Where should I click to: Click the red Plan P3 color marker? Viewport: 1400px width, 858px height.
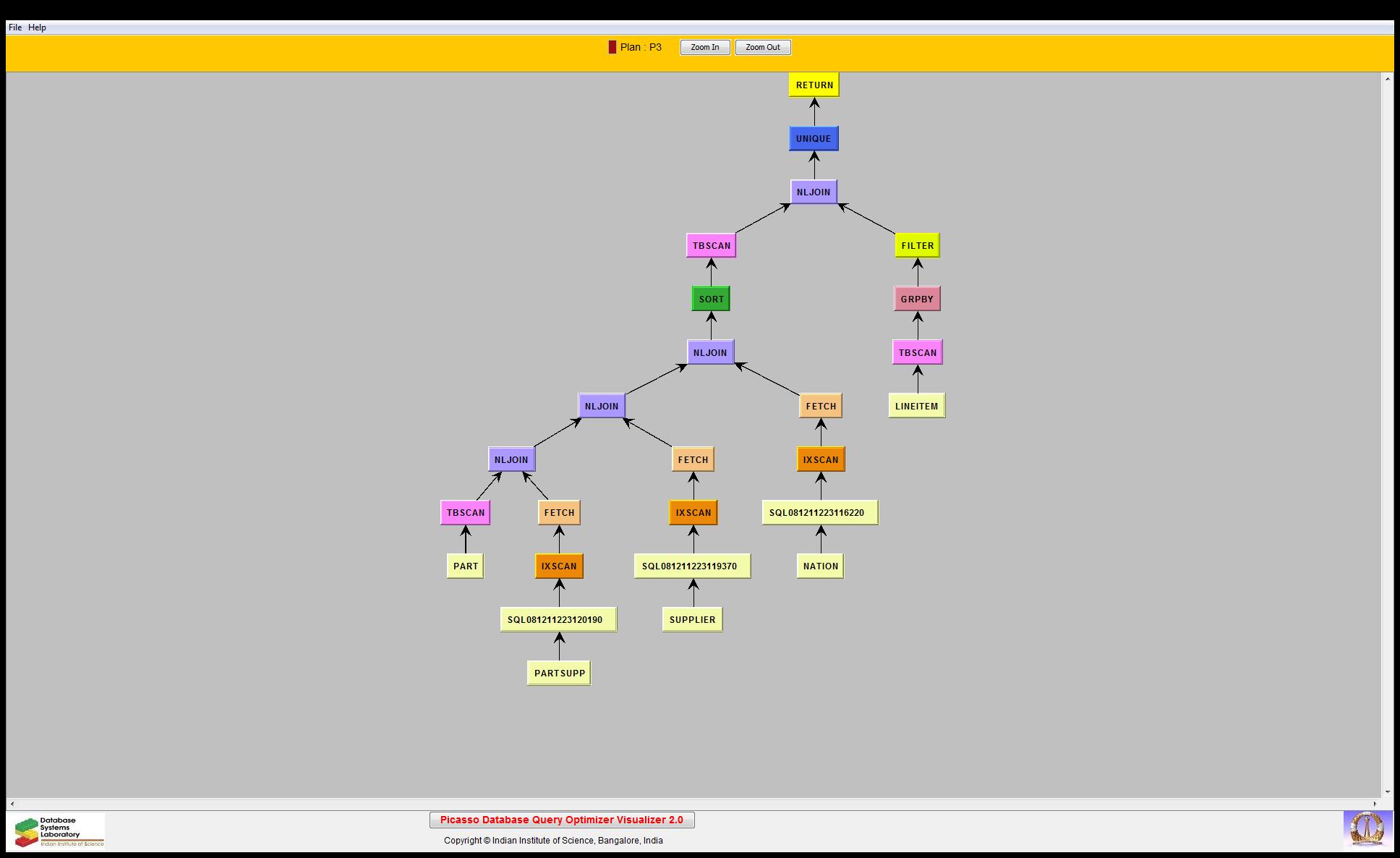click(x=612, y=47)
